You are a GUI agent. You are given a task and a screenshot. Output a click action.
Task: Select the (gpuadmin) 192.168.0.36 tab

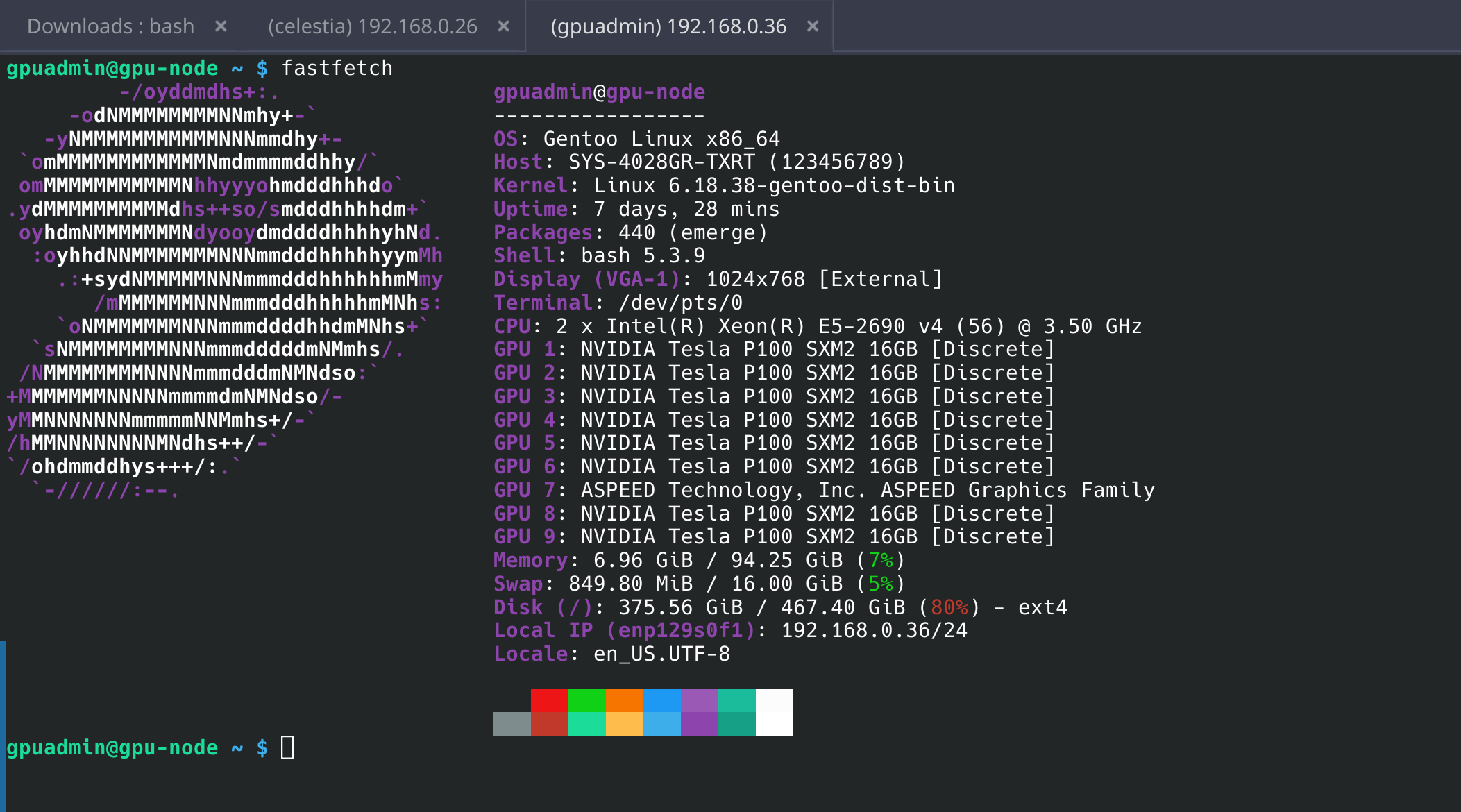668,26
